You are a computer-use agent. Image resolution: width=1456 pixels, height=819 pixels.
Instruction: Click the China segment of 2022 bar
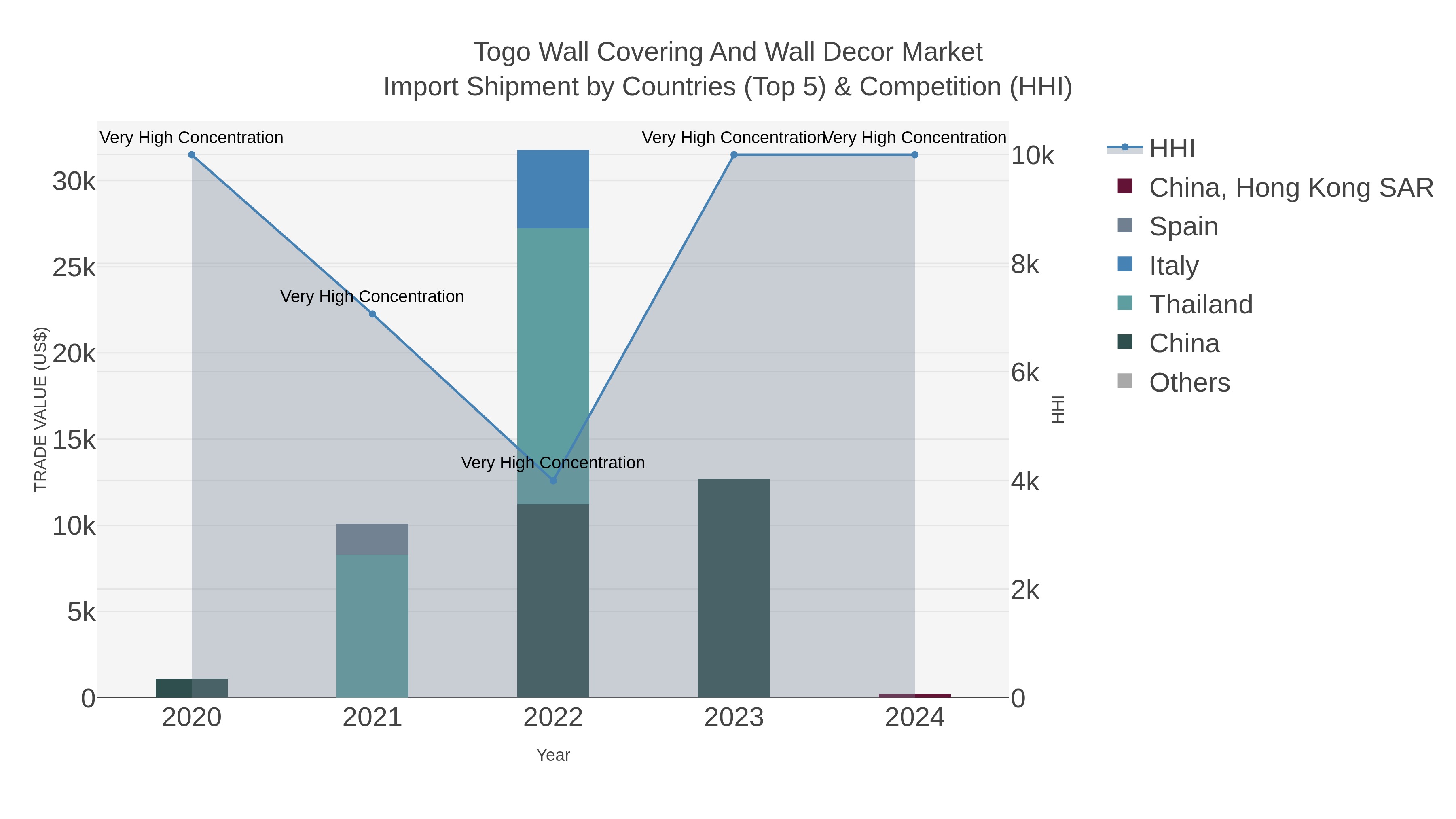[x=553, y=601]
